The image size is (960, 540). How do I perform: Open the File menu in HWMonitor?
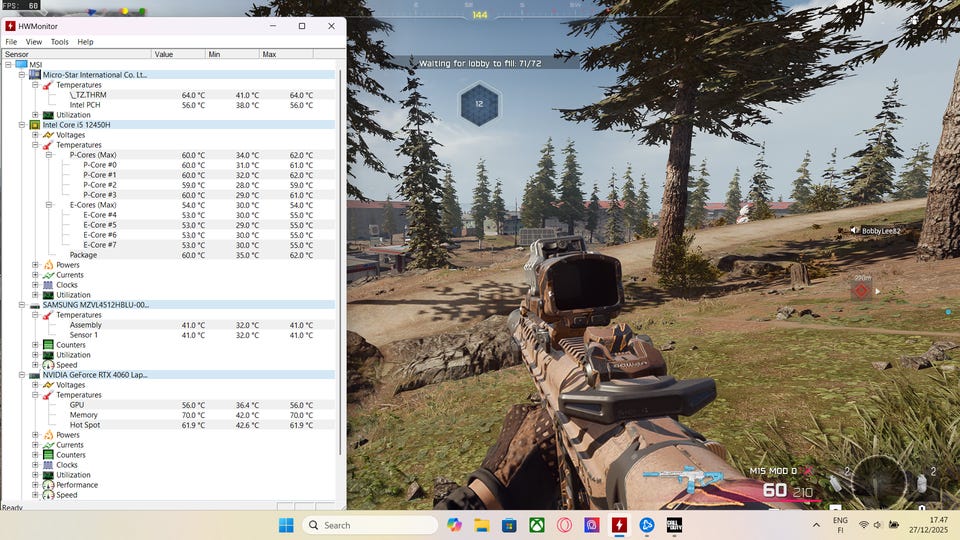(x=11, y=42)
